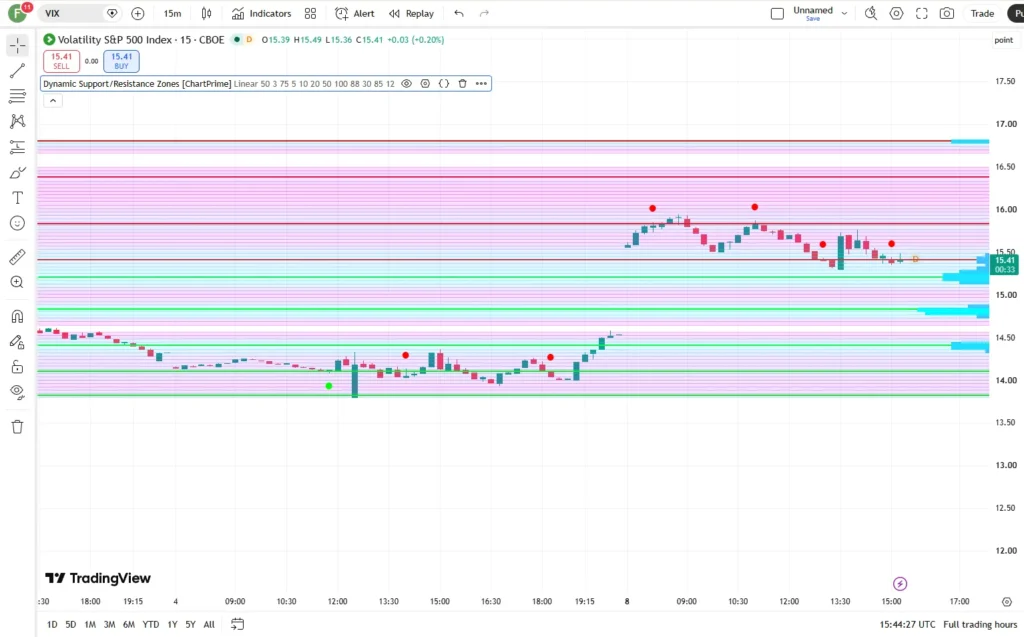Take a chart snapshot with camera icon
The height and width of the screenshot is (637, 1024).
(947, 13)
